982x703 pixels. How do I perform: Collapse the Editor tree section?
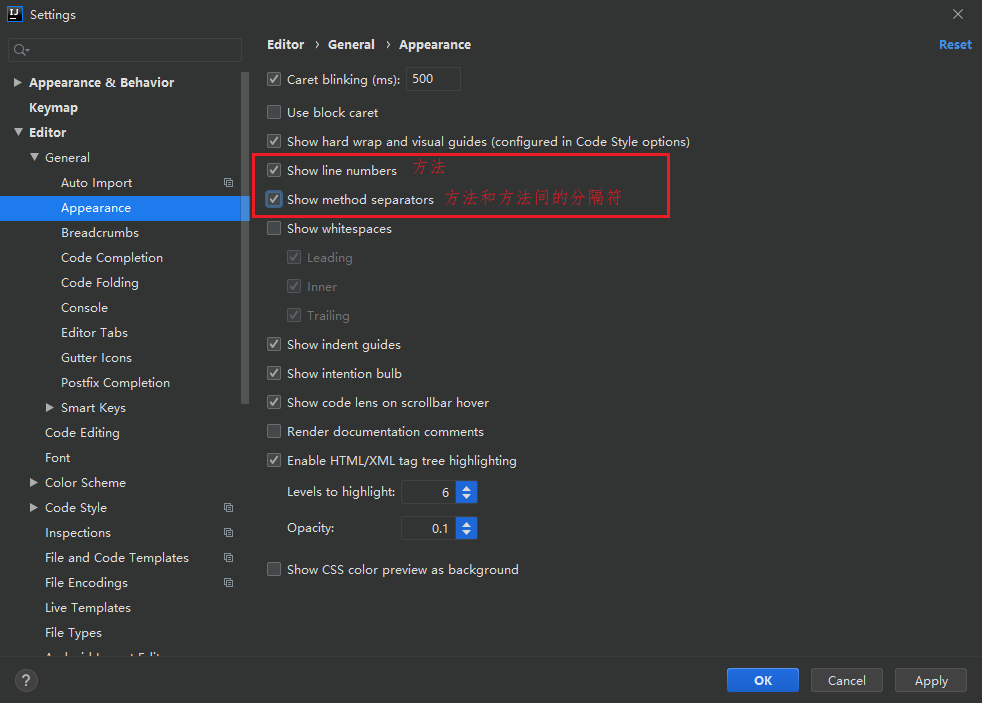(18, 133)
